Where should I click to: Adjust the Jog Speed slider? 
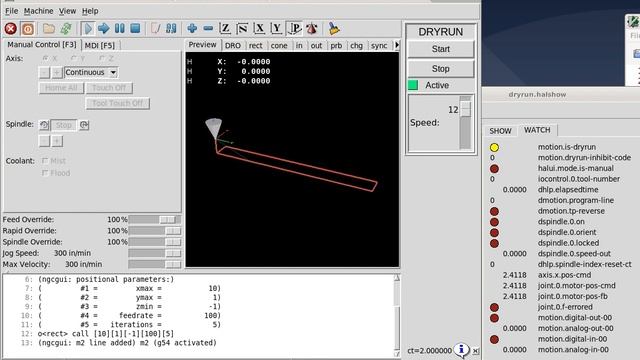click(x=155, y=253)
